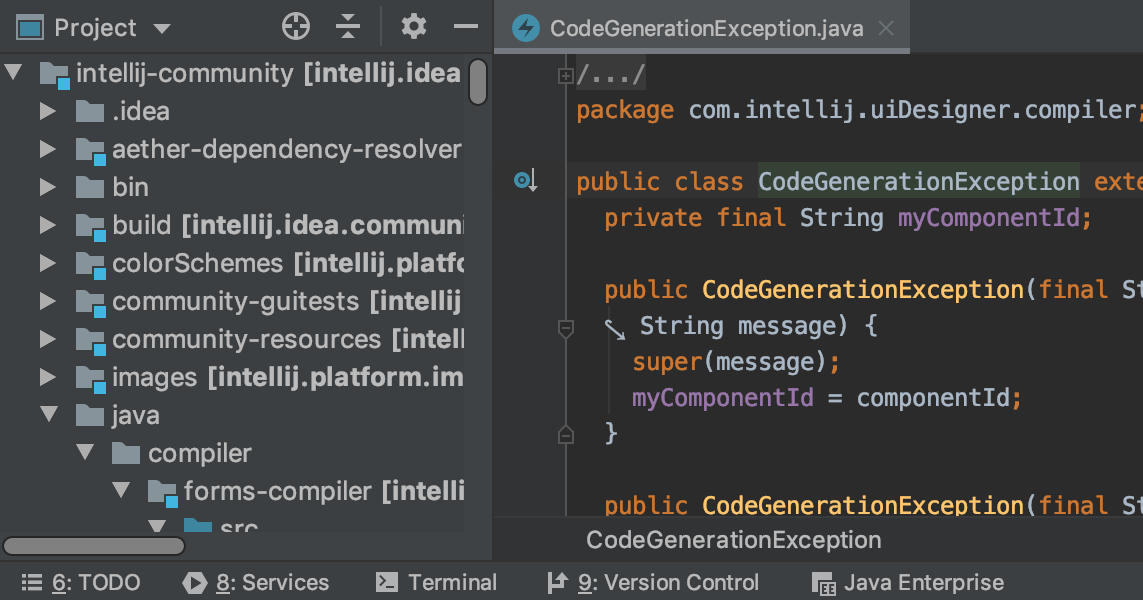Click the compiler folder icon
Viewport: 1143px width, 600px height.
pos(126,453)
